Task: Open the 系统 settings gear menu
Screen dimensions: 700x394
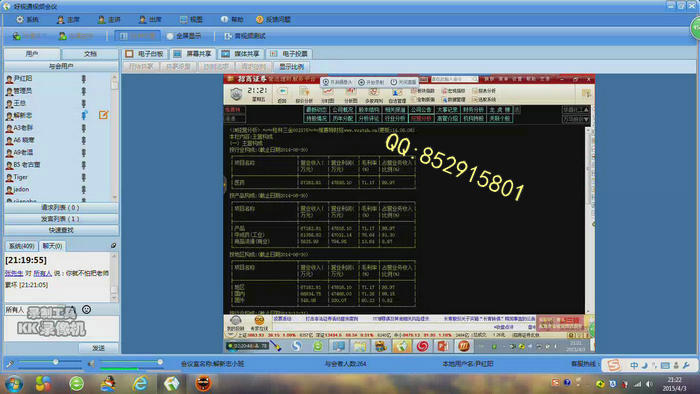Action: 27,20
